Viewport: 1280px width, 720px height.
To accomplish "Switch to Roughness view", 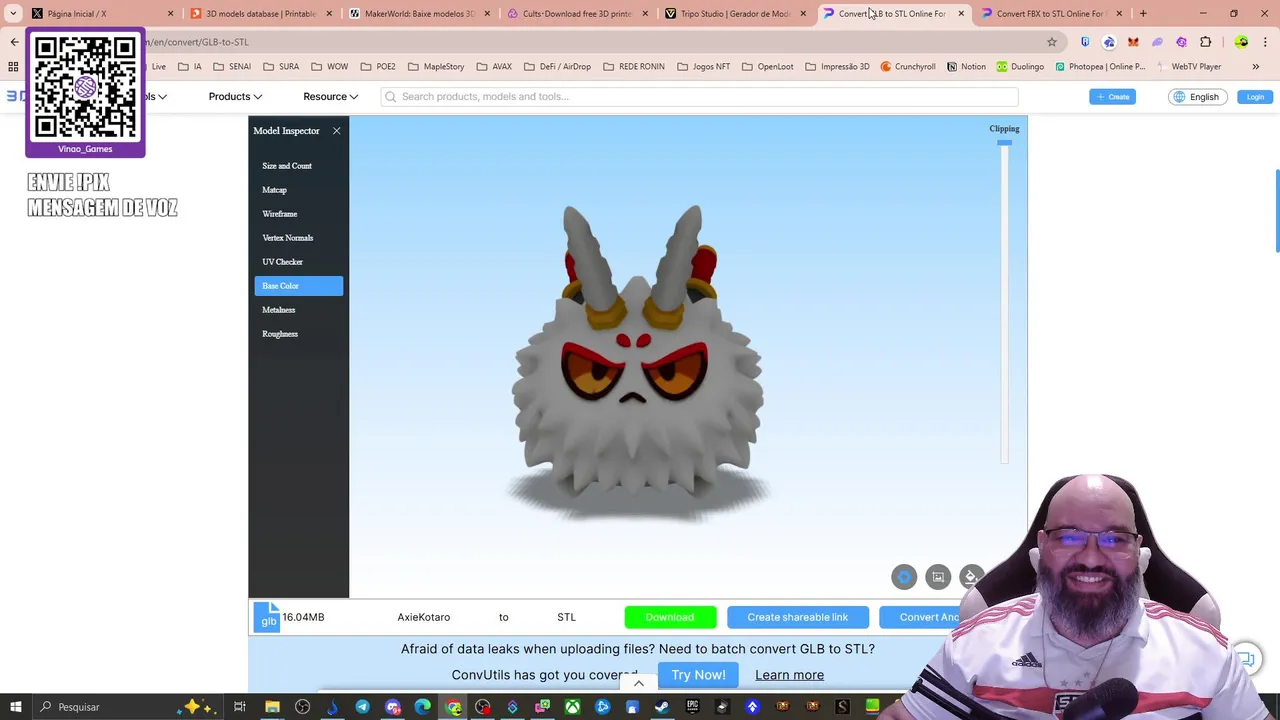I will tap(298, 334).
